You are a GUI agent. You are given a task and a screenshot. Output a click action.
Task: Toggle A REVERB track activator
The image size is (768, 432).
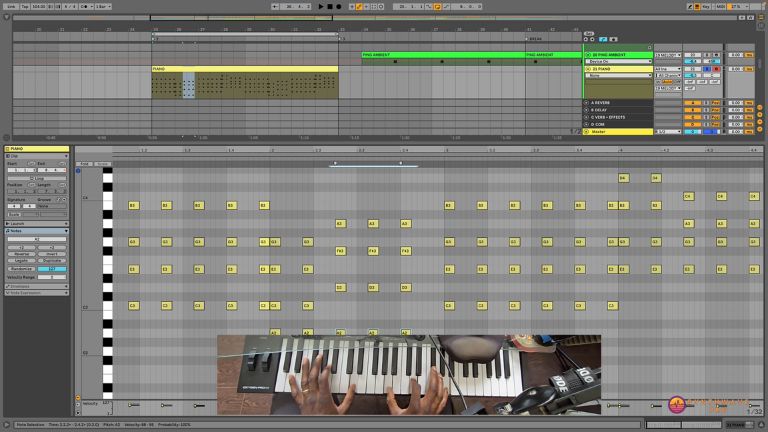693,103
